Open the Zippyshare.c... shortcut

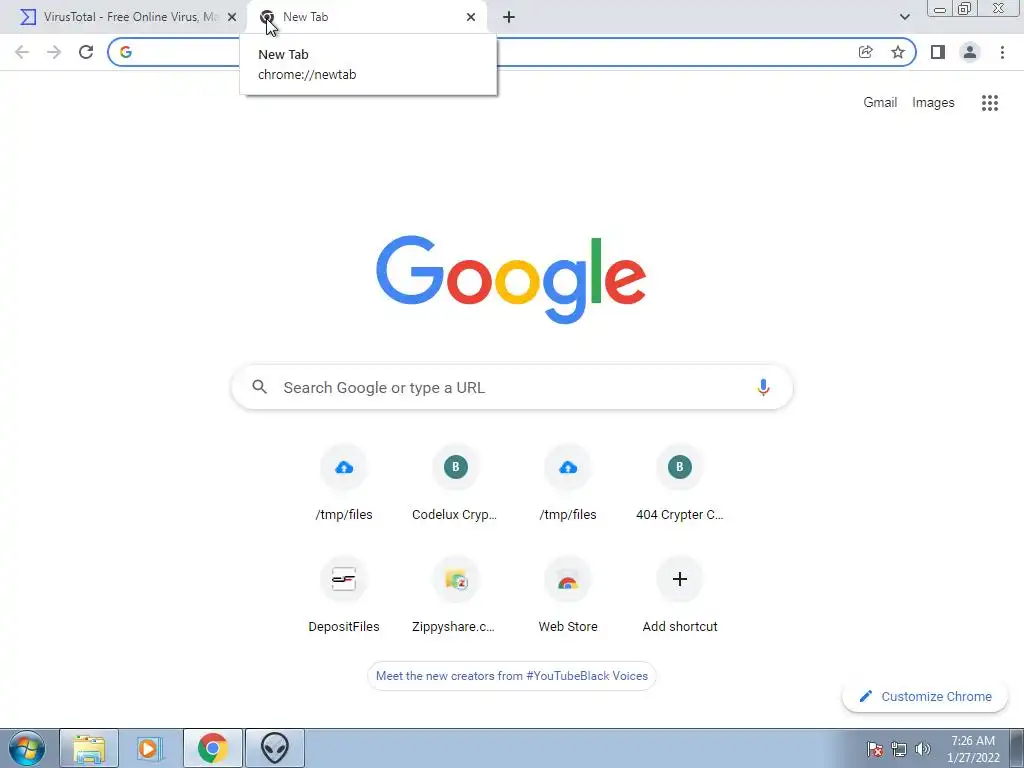coord(455,596)
